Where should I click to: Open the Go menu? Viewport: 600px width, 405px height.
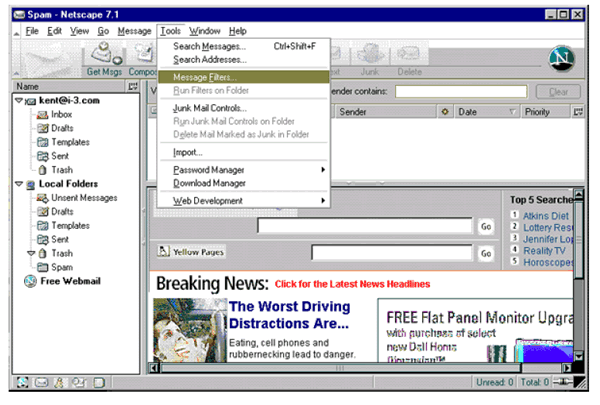103,31
